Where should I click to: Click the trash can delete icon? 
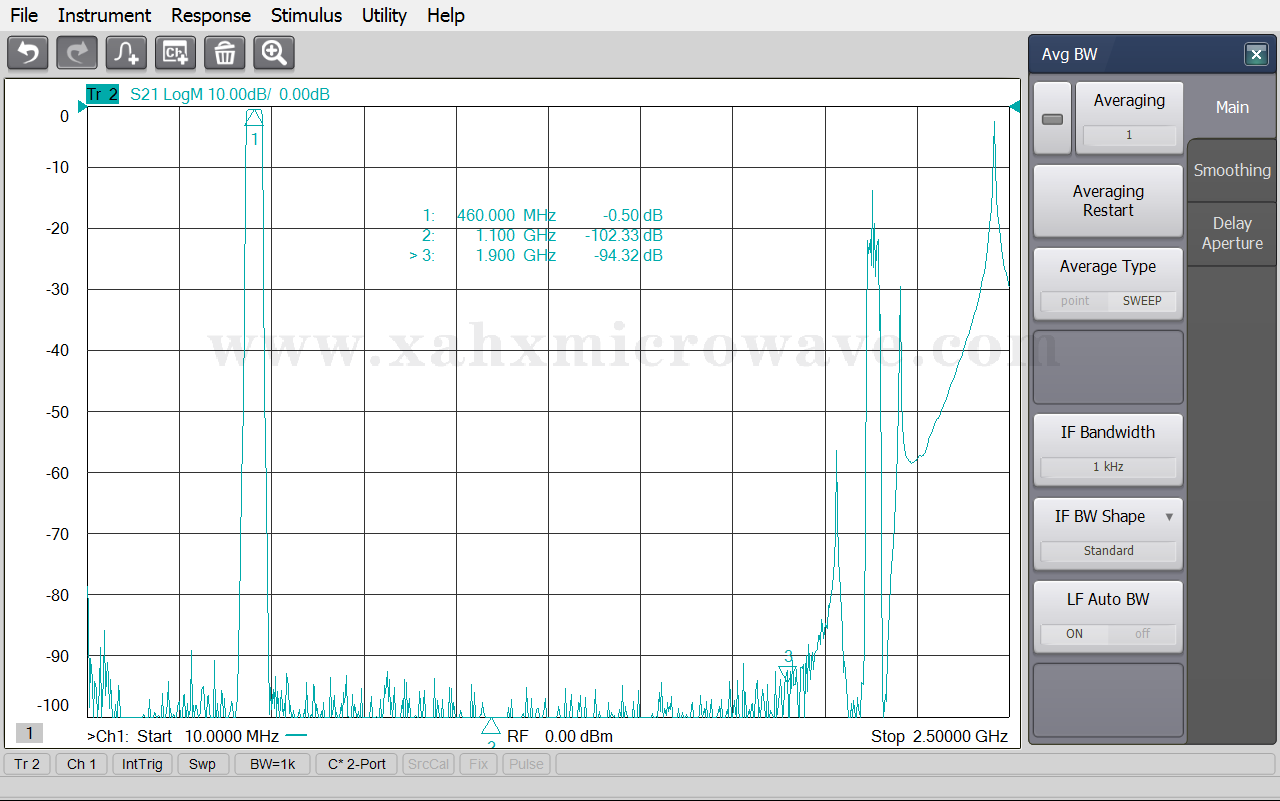click(x=224, y=53)
